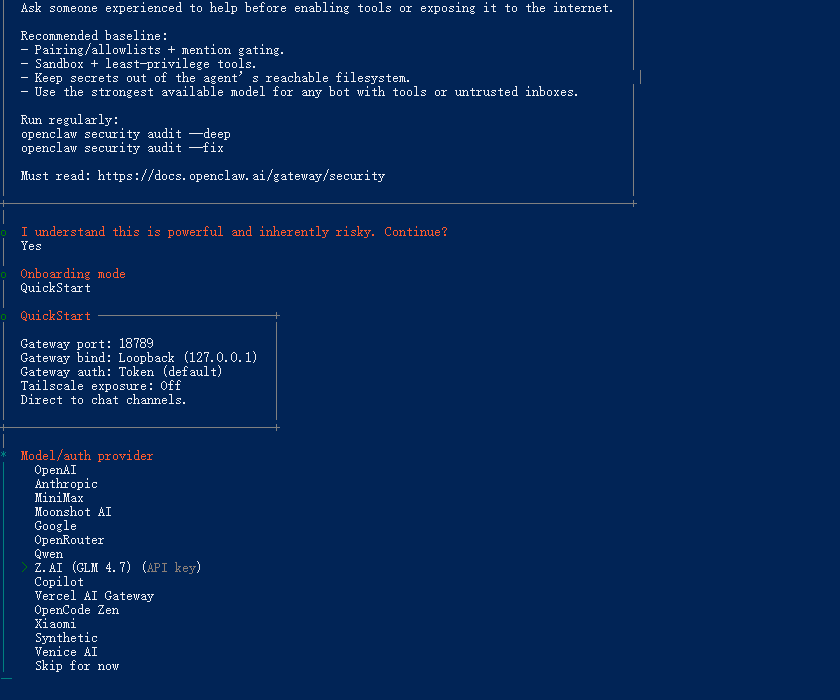Click the green selection arrow beside Z.AI
The image size is (840, 700).
pyautogui.click(x=24, y=568)
